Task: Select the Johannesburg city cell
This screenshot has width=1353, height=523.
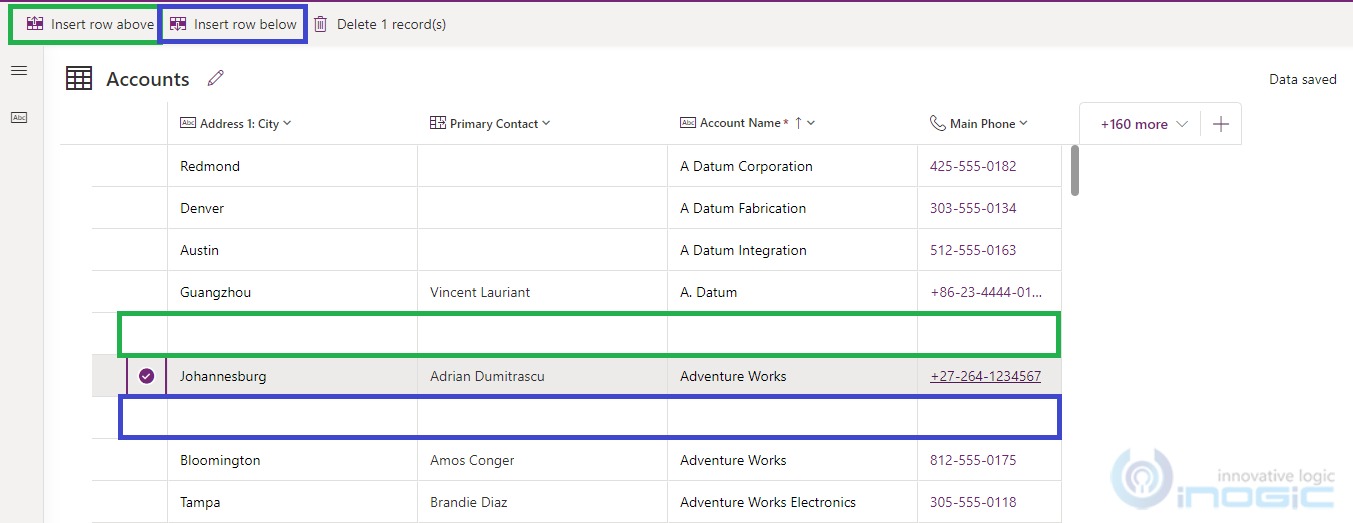Action: pyautogui.click(x=292, y=376)
